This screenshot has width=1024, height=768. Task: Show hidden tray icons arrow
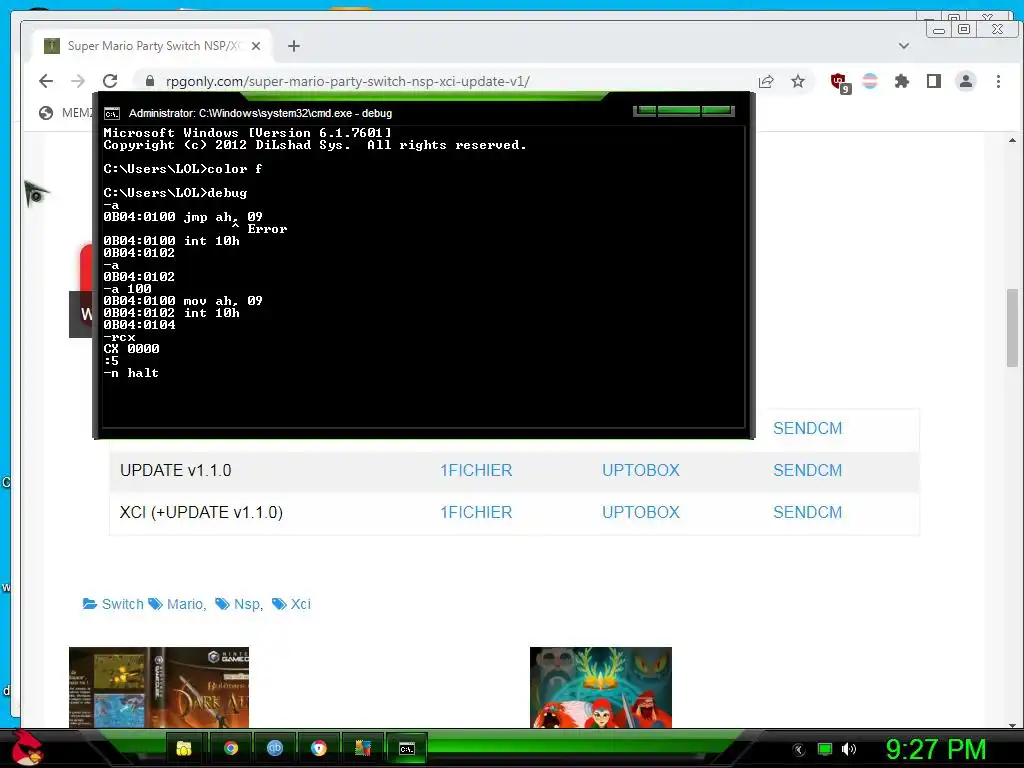tap(799, 750)
